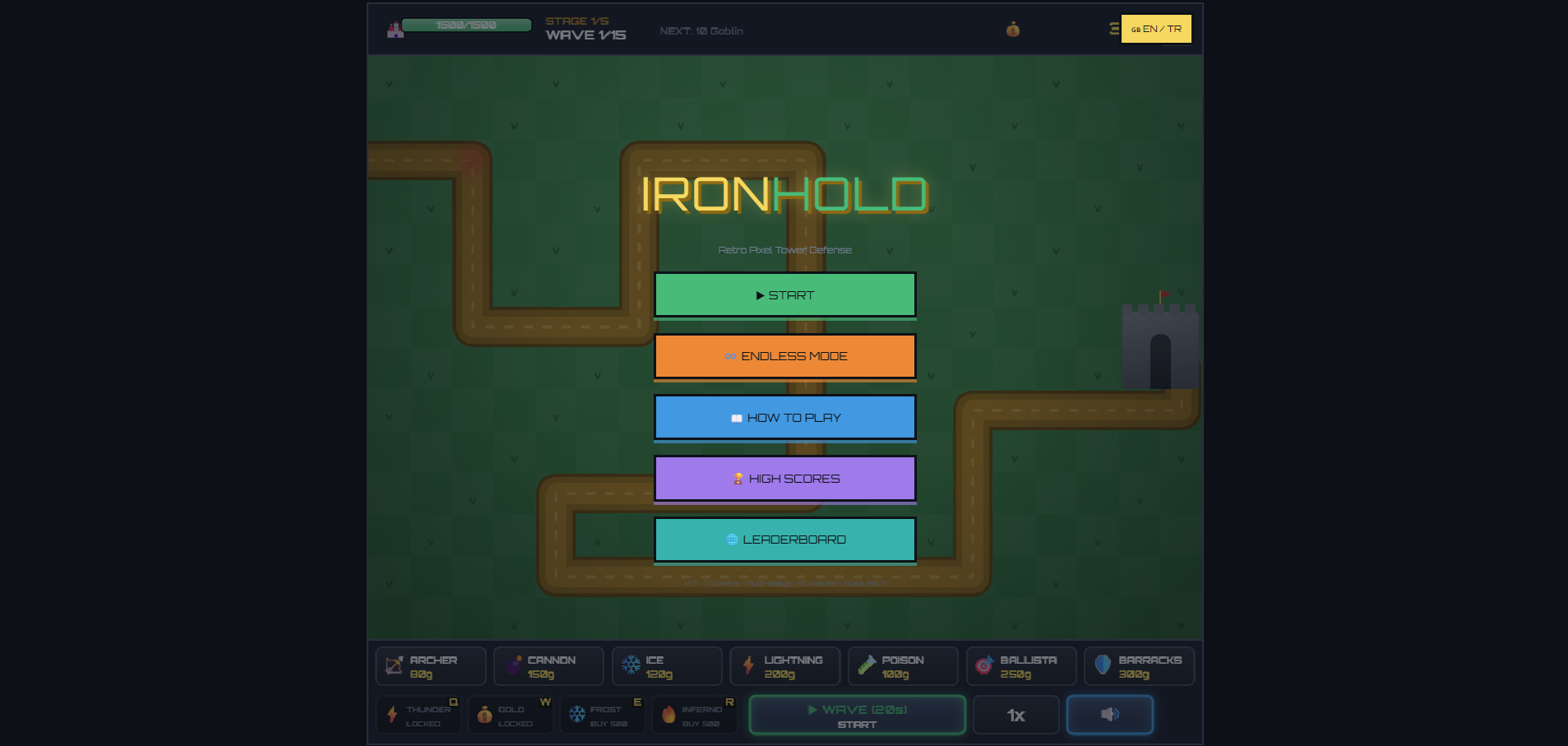Click the 'Retro Pixel Tower Defense' subtitle
Image resolution: width=1568 pixels, height=746 pixels.
coord(784,250)
